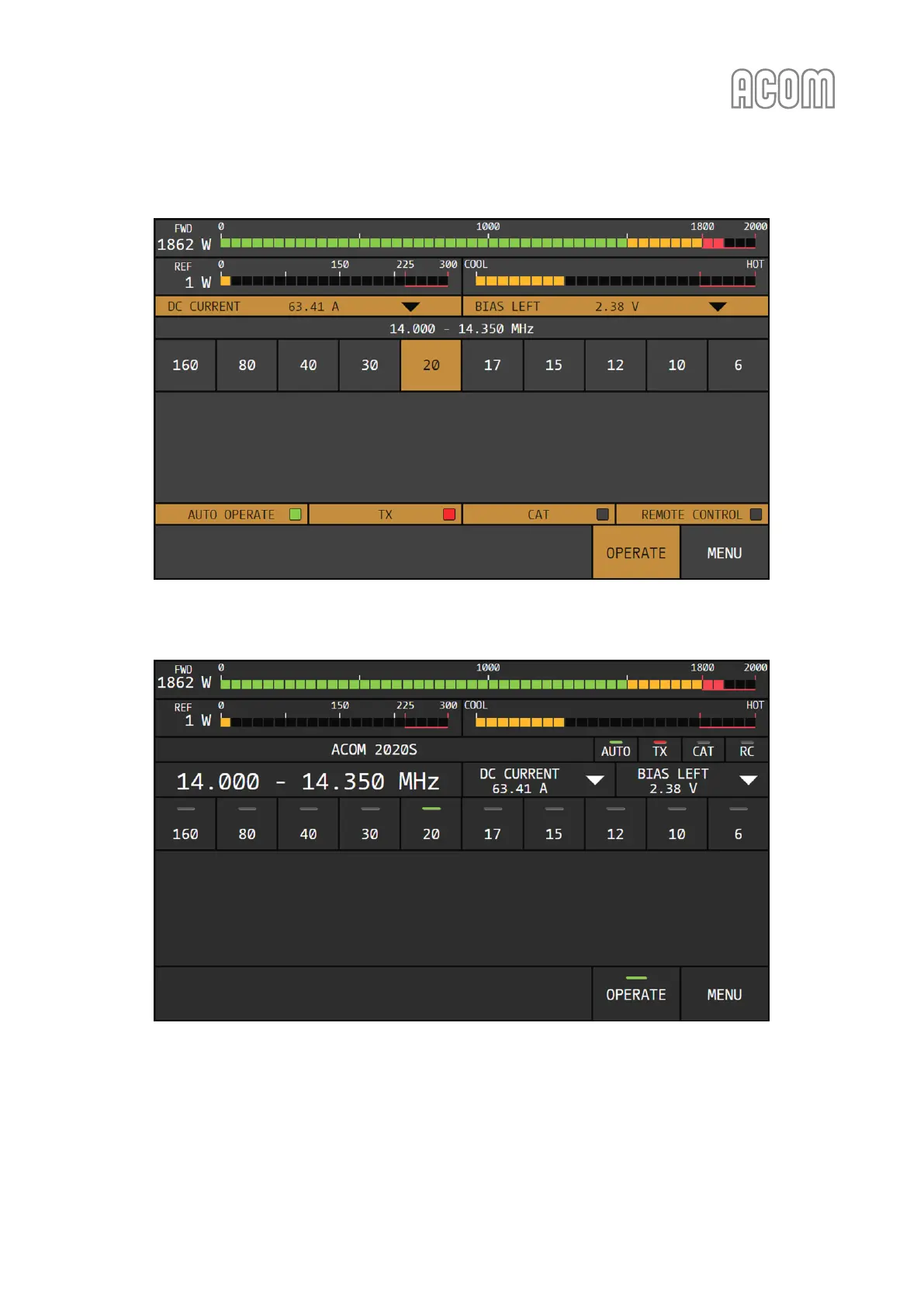Image resolution: width=924 pixels, height=1307 pixels.
Task: Select the 6 band in the upper screen
Action: click(738, 365)
